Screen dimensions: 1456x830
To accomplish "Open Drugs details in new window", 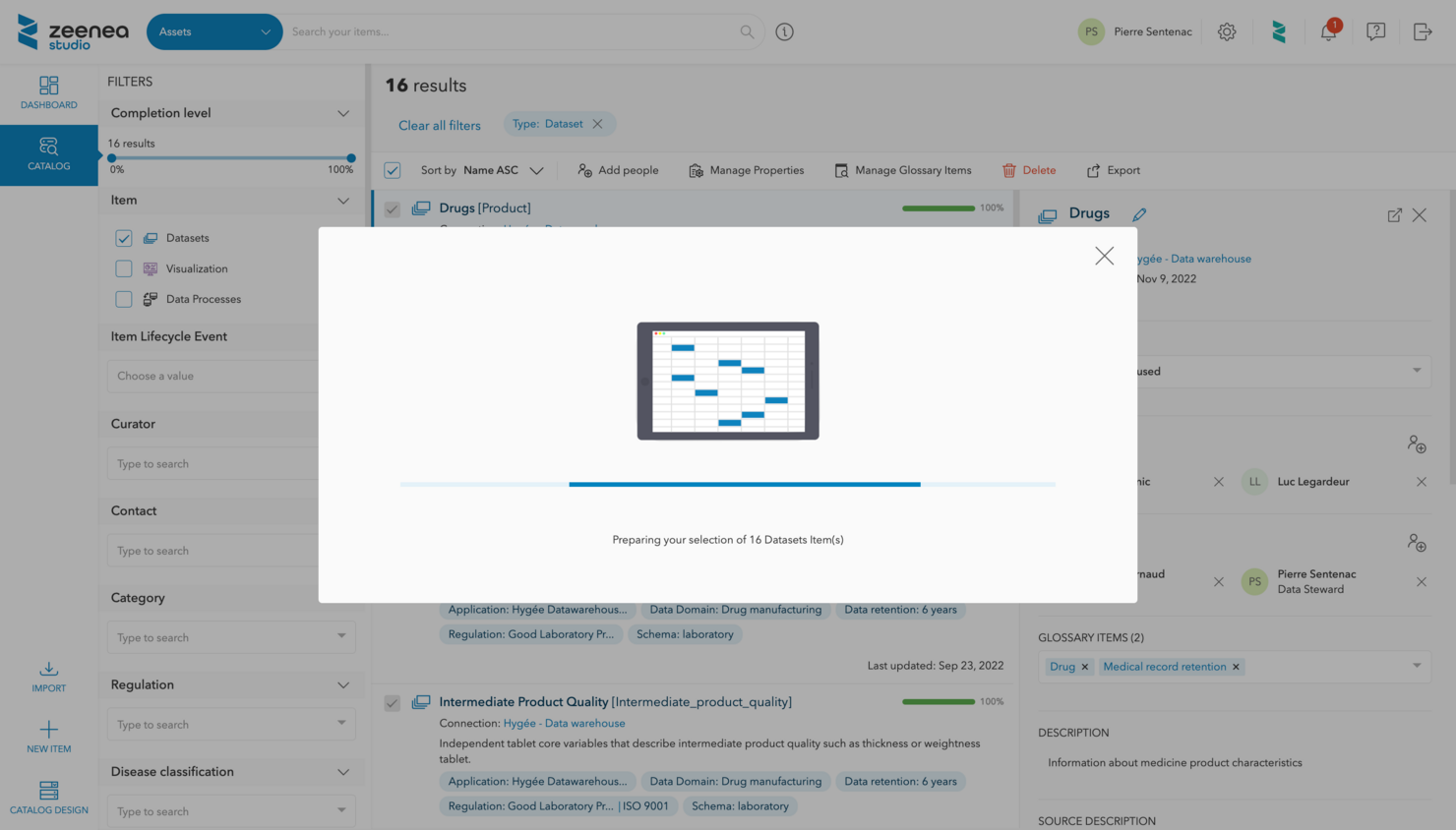I will (1394, 215).
